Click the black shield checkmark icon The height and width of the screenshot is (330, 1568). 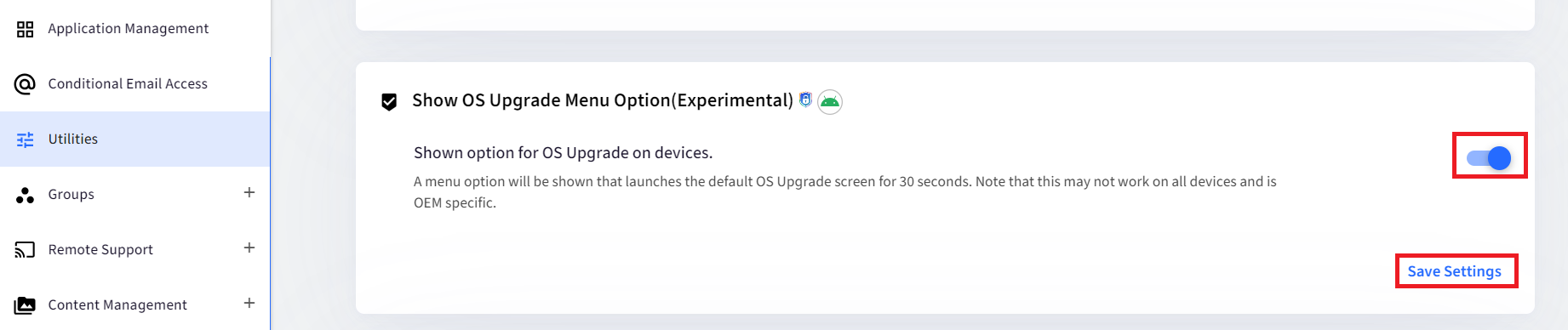(x=389, y=102)
